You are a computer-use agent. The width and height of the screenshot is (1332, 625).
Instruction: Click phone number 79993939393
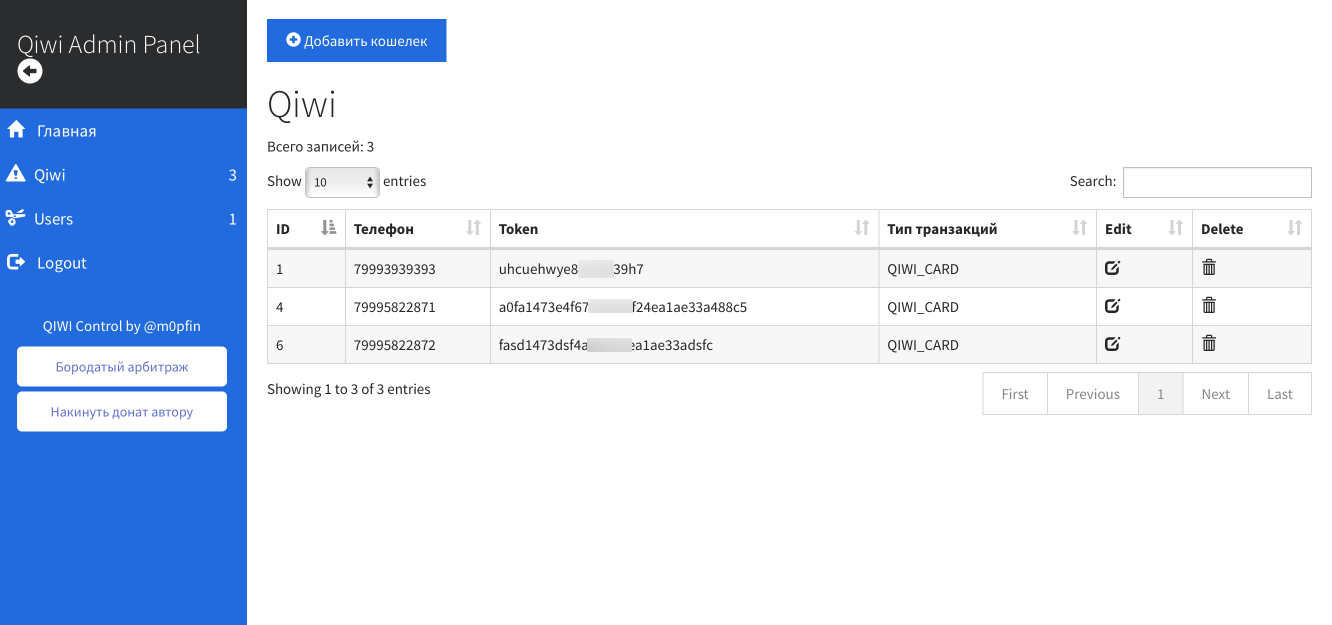395,269
